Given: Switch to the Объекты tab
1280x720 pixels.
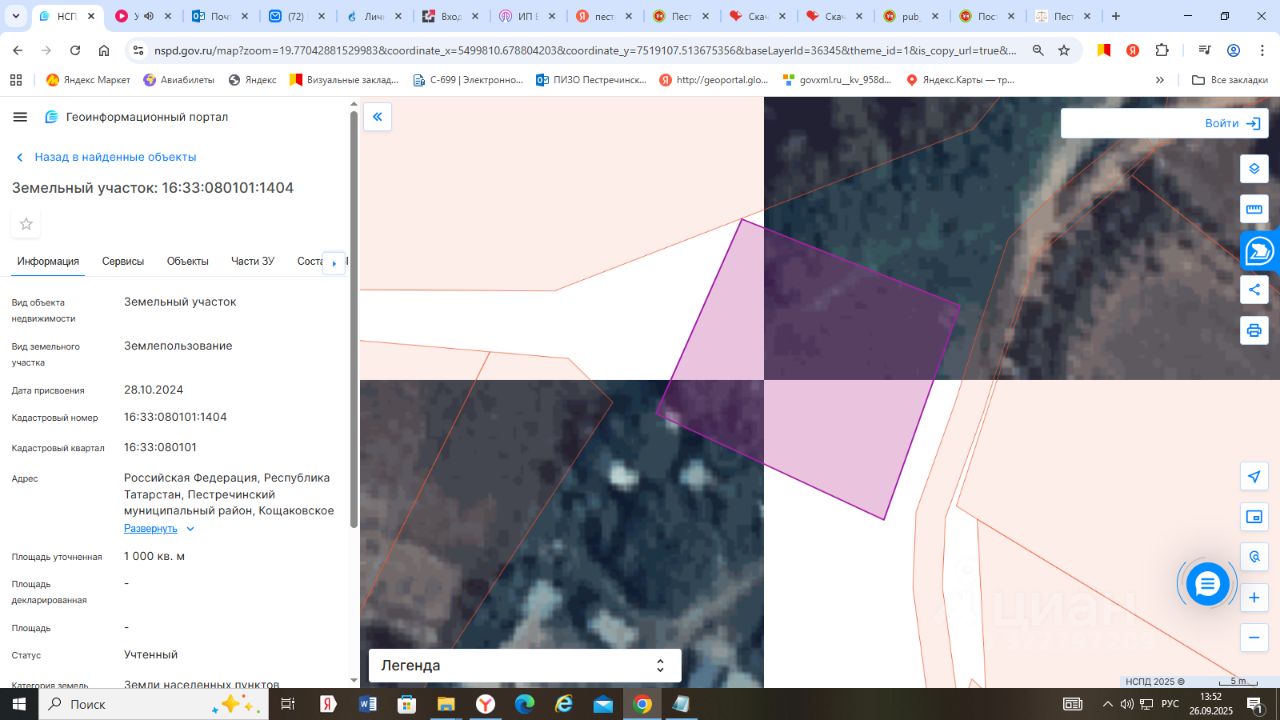Looking at the screenshot, I should click(x=188, y=261).
